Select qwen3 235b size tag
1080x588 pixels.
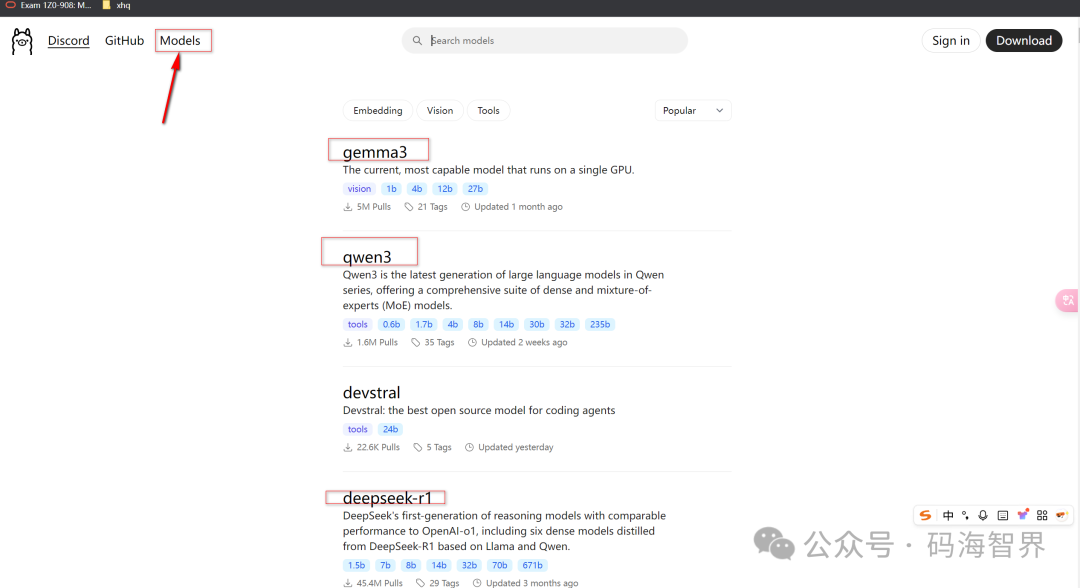(600, 324)
